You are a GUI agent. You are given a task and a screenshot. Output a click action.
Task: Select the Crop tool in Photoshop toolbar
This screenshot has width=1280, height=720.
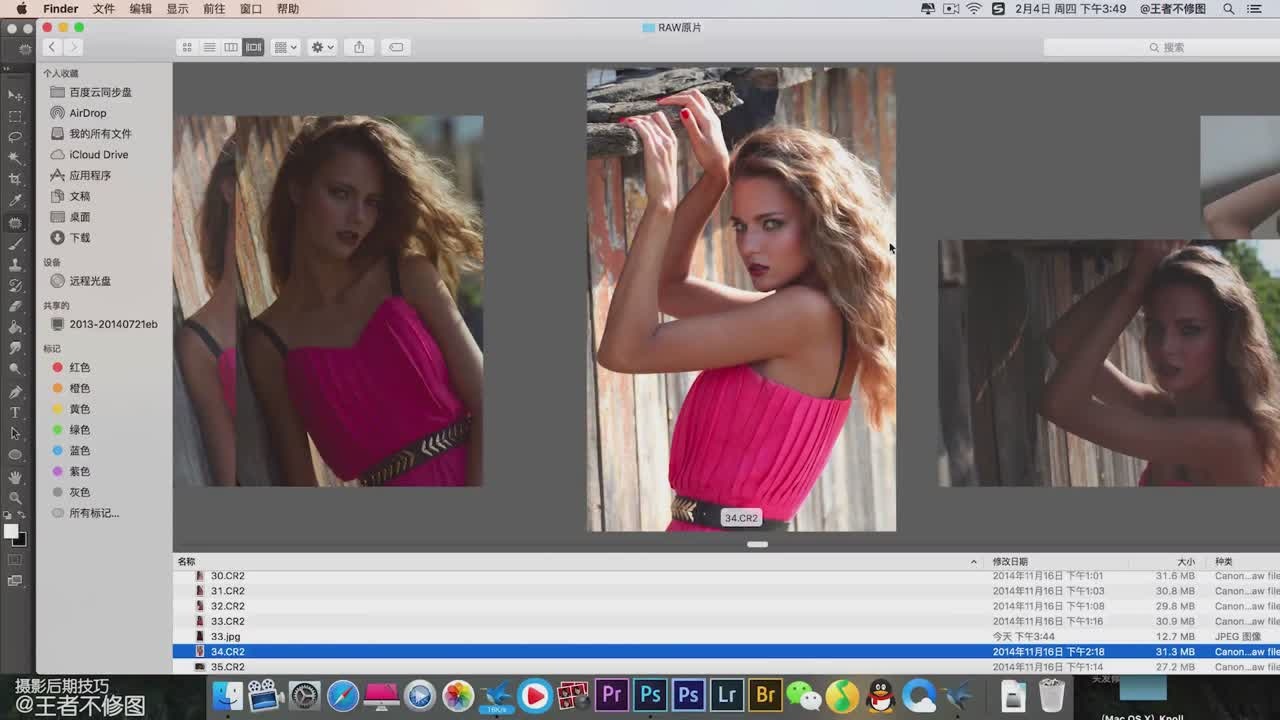(15, 179)
